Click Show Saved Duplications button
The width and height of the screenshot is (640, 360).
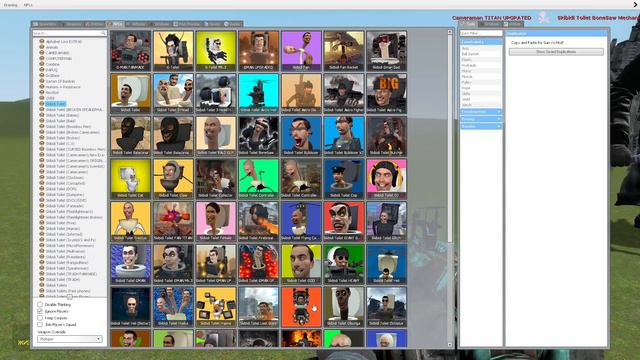556,52
